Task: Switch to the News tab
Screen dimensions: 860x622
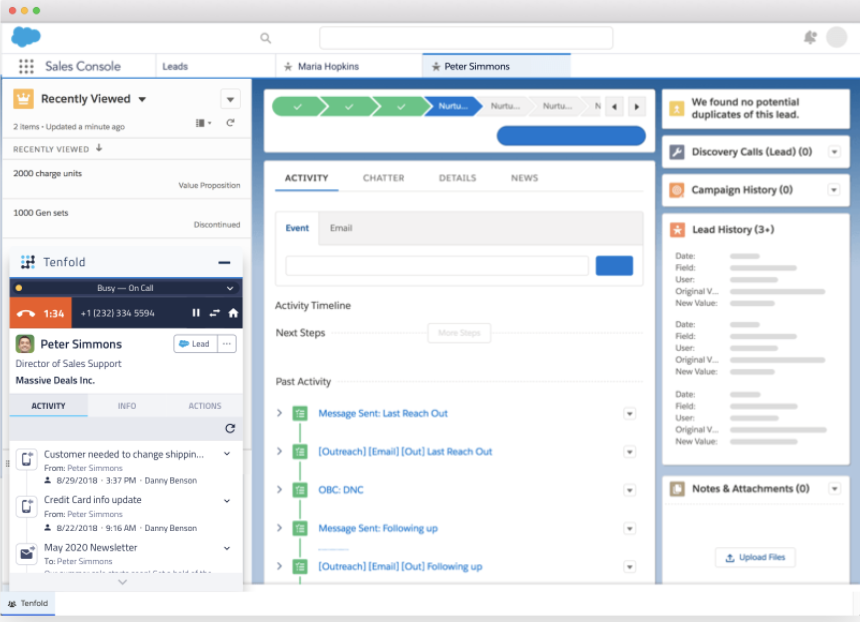Action: click(524, 178)
